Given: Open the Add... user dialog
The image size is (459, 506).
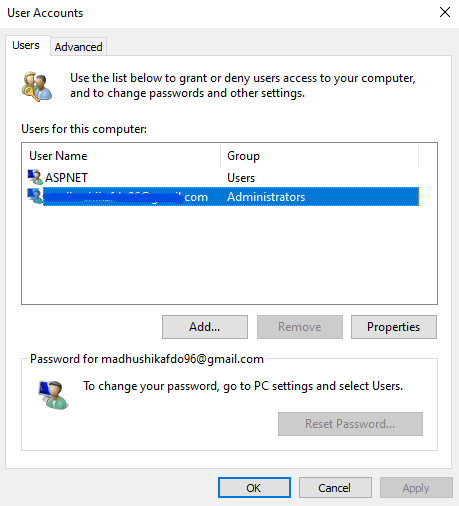Looking at the screenshot, I should (x=205, y=327).
